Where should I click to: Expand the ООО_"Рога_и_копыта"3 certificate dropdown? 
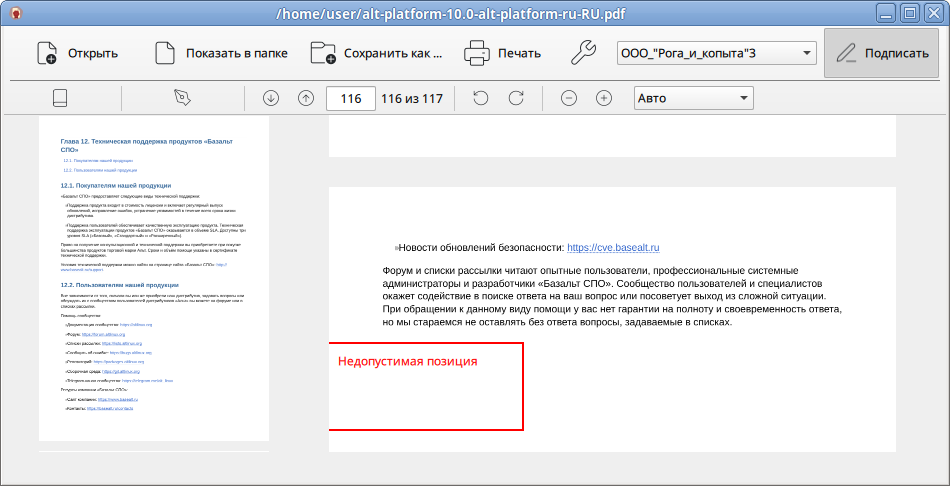pos(716,53)
